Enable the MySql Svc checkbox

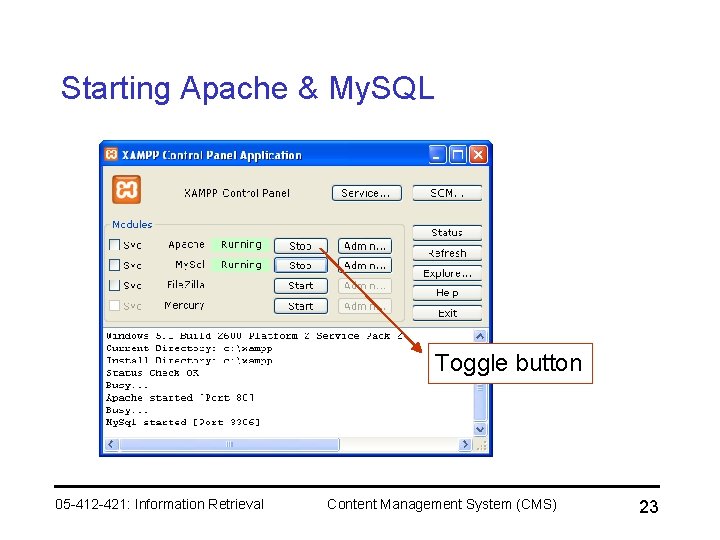[114, 265]
